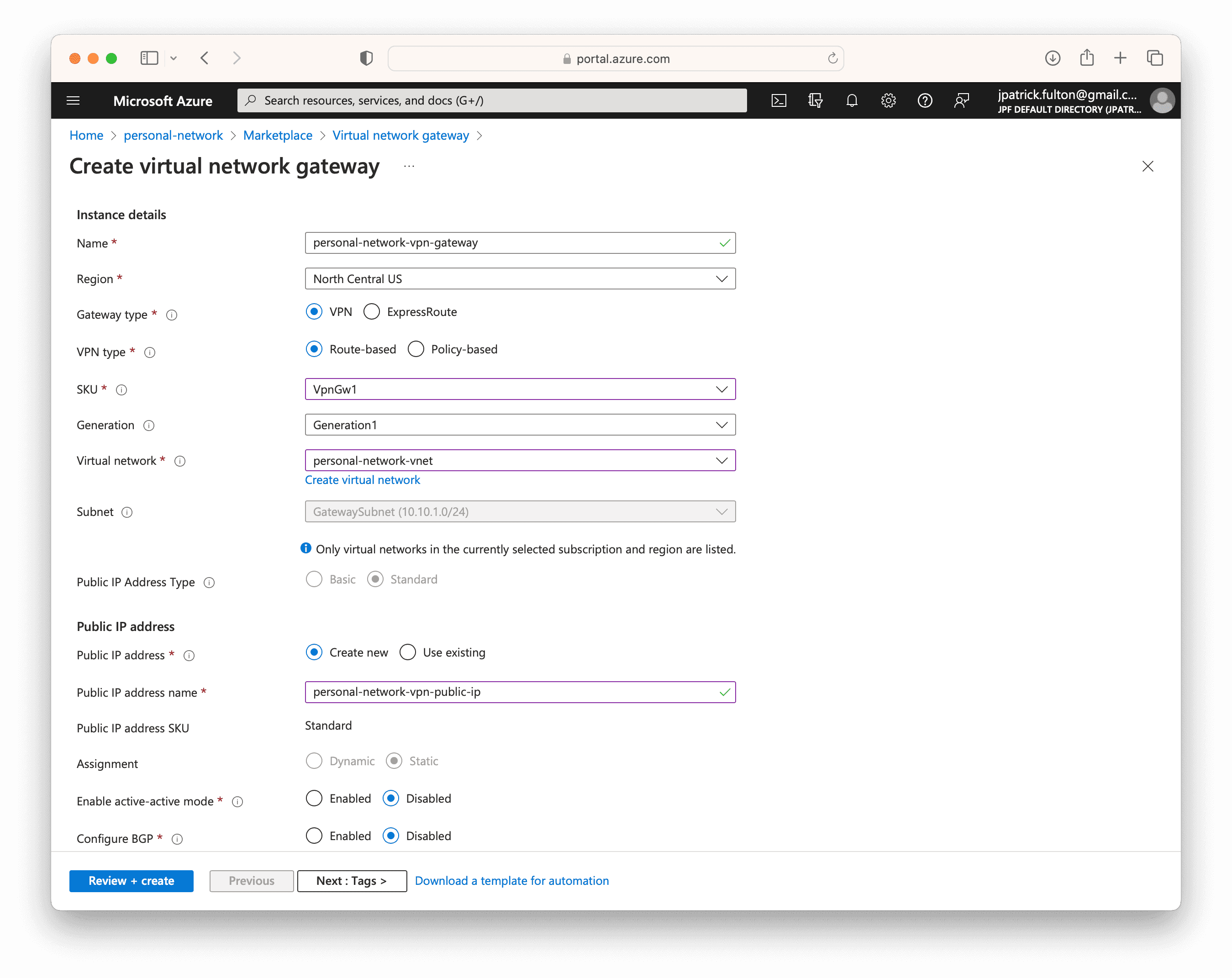Viewport: 1232px width, 978px height.
Task: Select ExpressRoute gateway type
Action: [x=372, y=312]
